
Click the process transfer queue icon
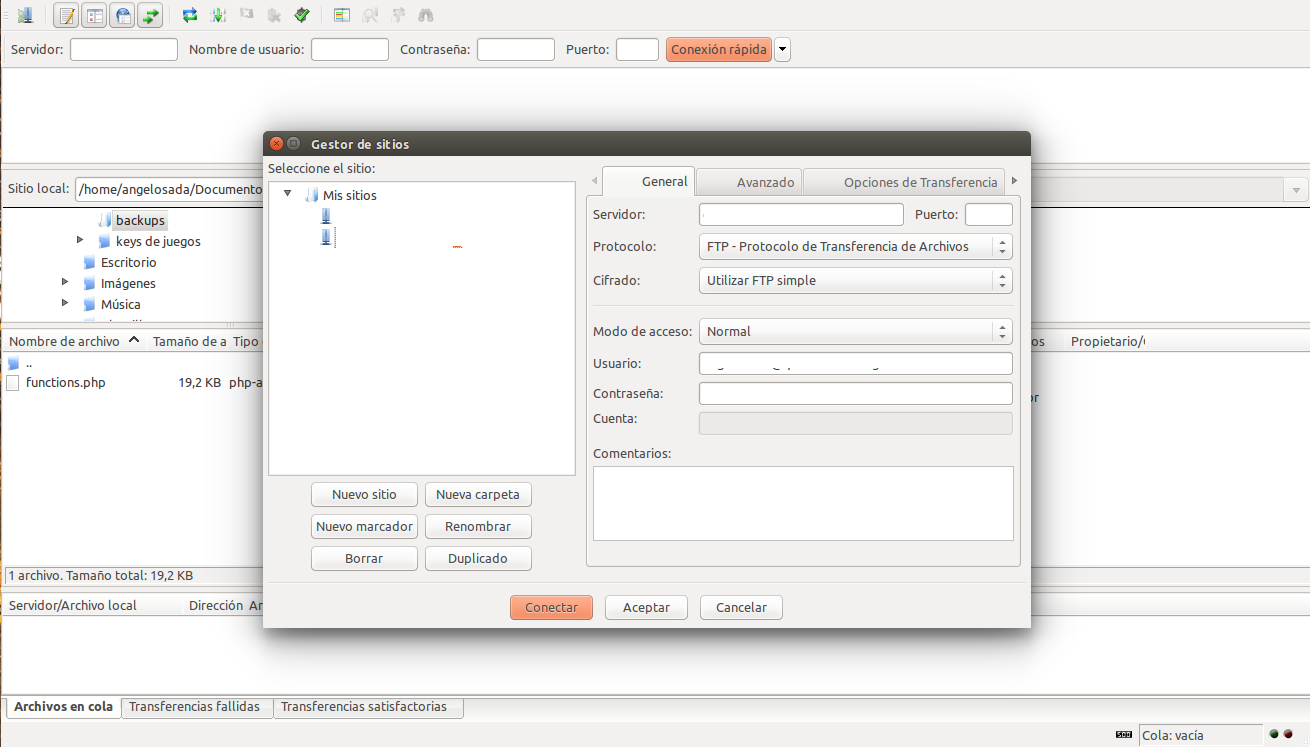(x=218, y=15)
